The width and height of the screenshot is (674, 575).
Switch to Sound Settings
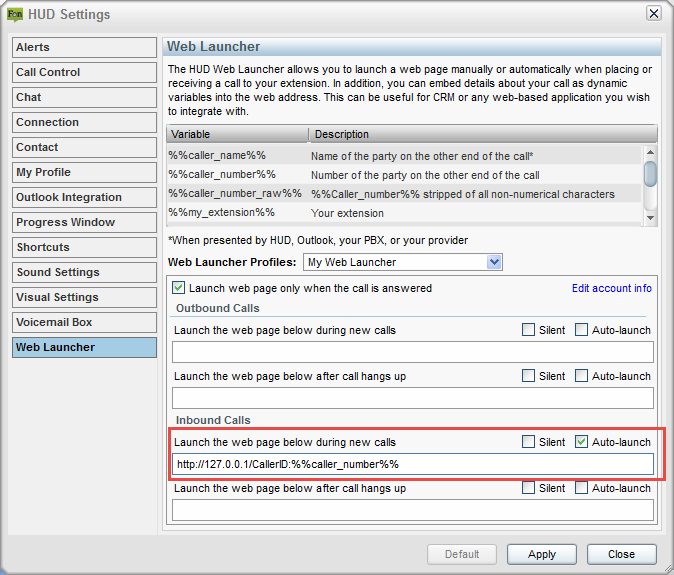(84, 272)
